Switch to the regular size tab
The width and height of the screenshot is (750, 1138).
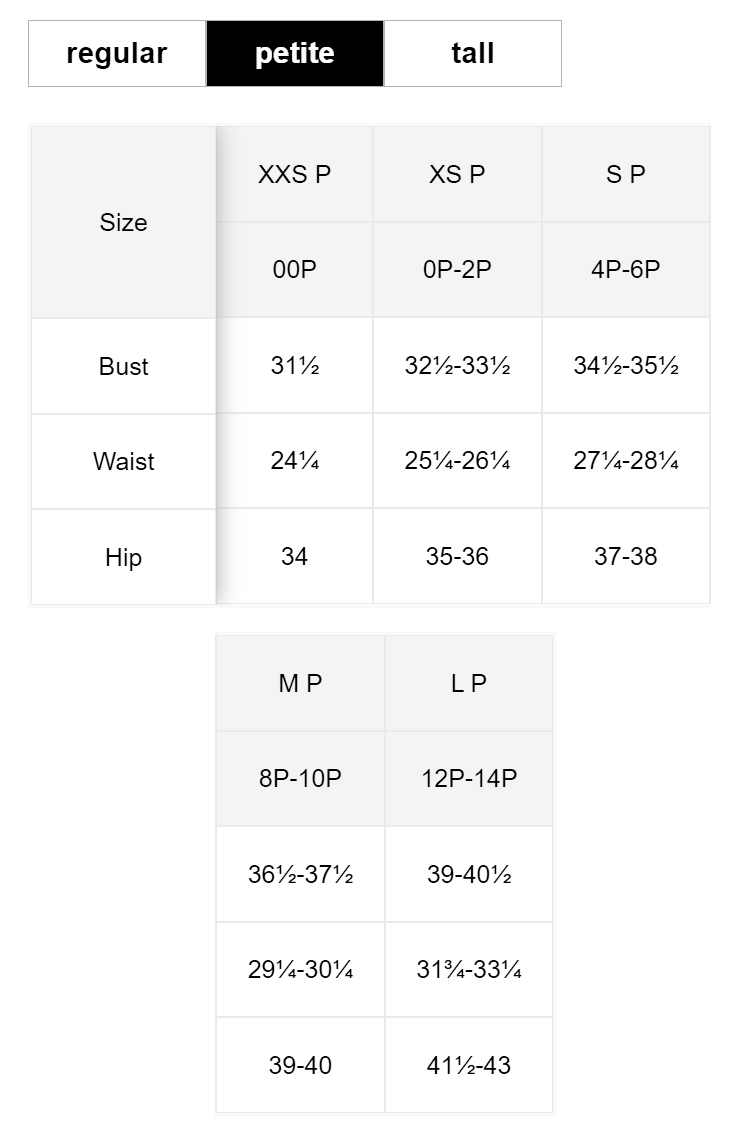click(117, 54)
